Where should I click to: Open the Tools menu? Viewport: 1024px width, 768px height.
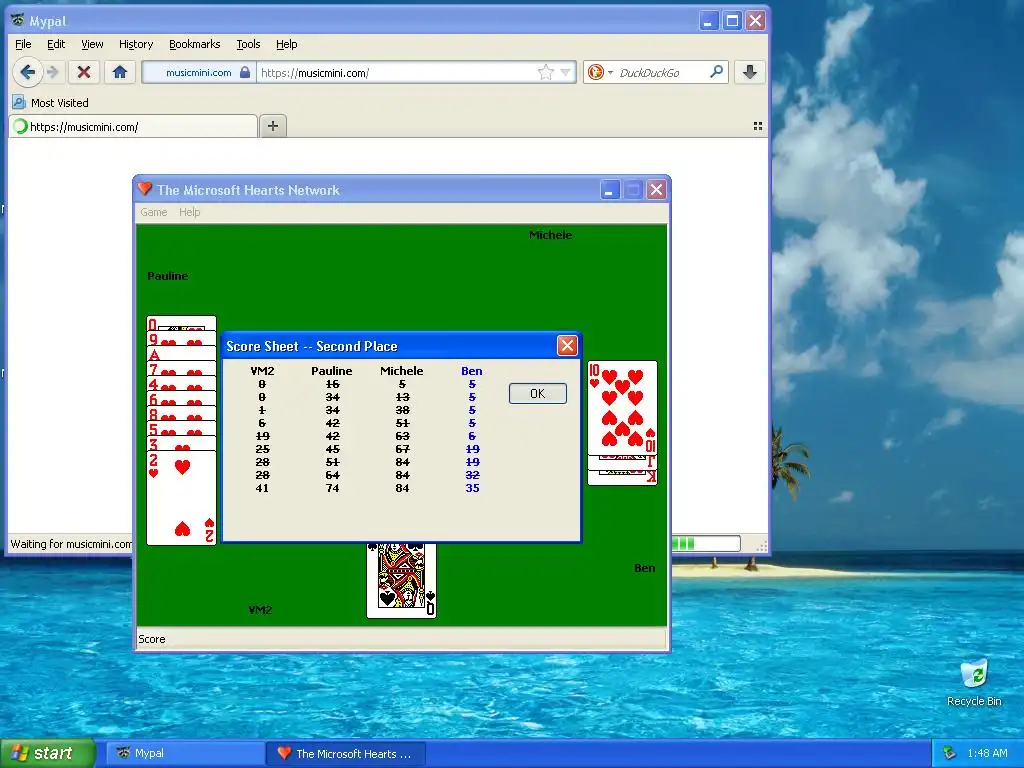[248, 44]
